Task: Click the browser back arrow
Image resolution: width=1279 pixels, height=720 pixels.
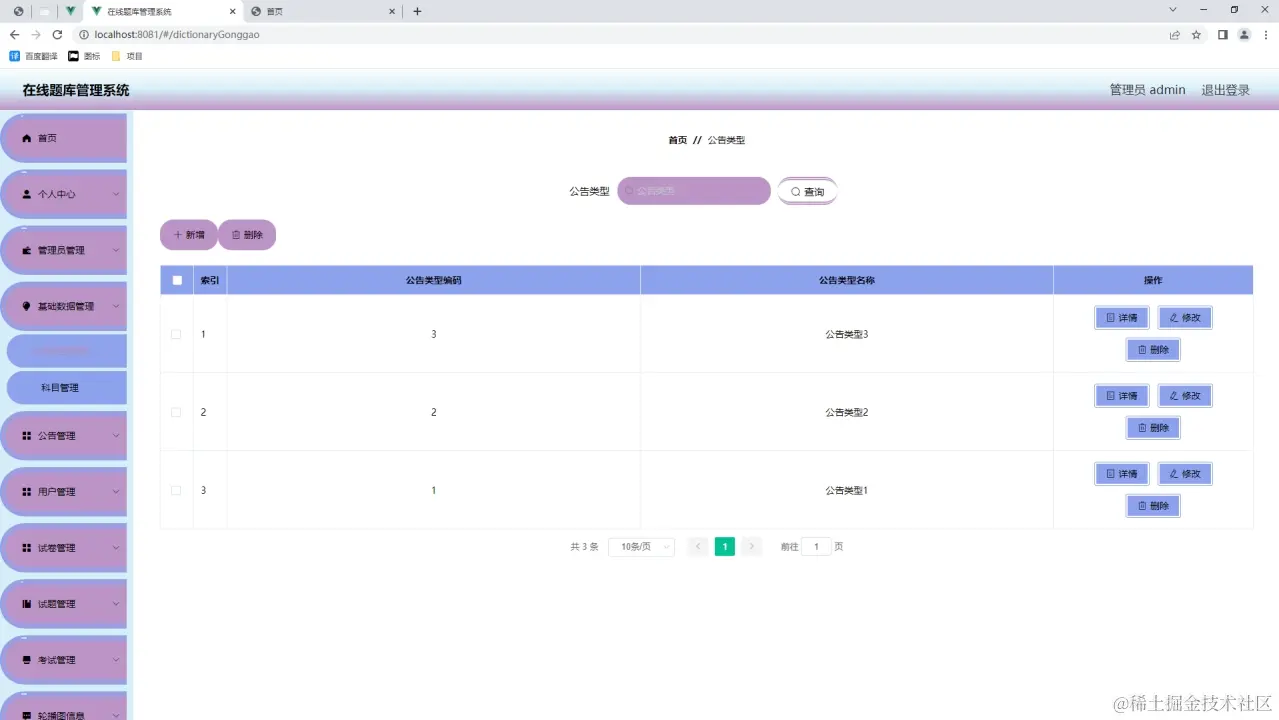Action: tap(14, 34)
